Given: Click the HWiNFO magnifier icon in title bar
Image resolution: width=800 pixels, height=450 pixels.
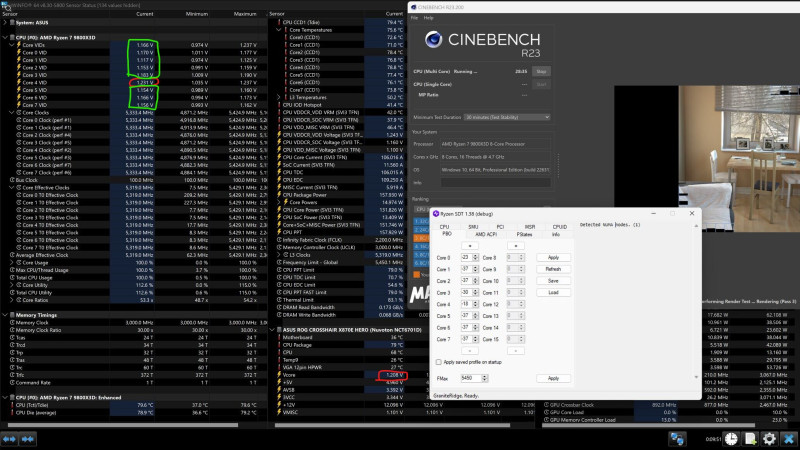Looking at the screenshot, I should 6,6.
